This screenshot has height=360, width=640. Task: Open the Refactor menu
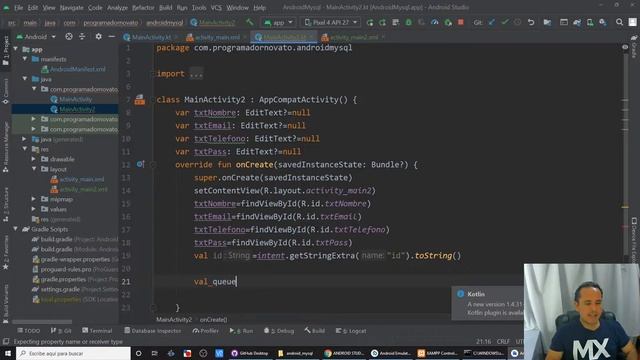tap(143, 8)
